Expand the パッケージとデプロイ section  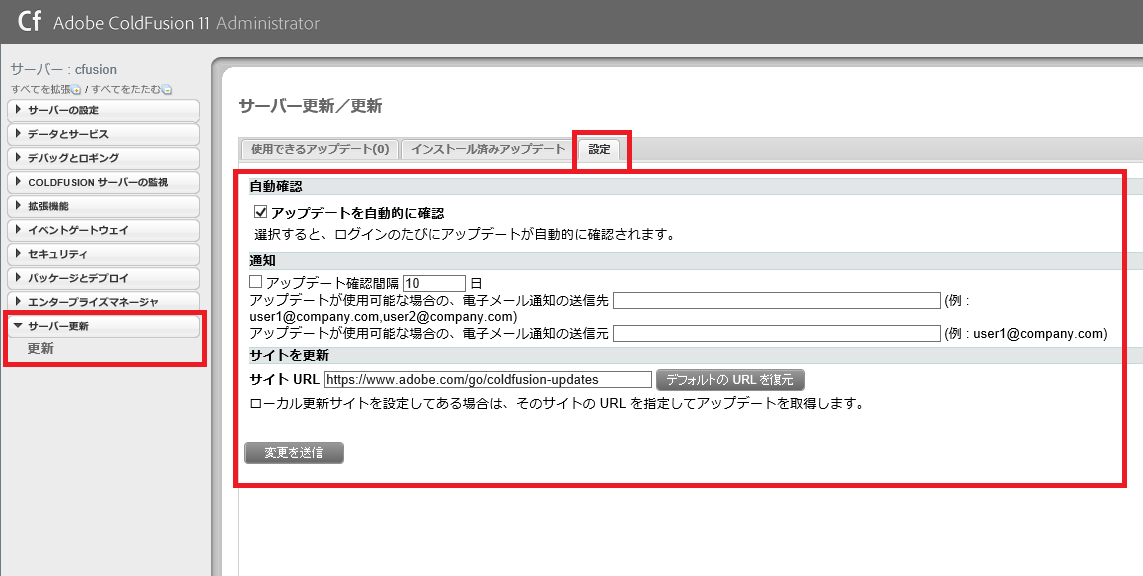(104, 279)
